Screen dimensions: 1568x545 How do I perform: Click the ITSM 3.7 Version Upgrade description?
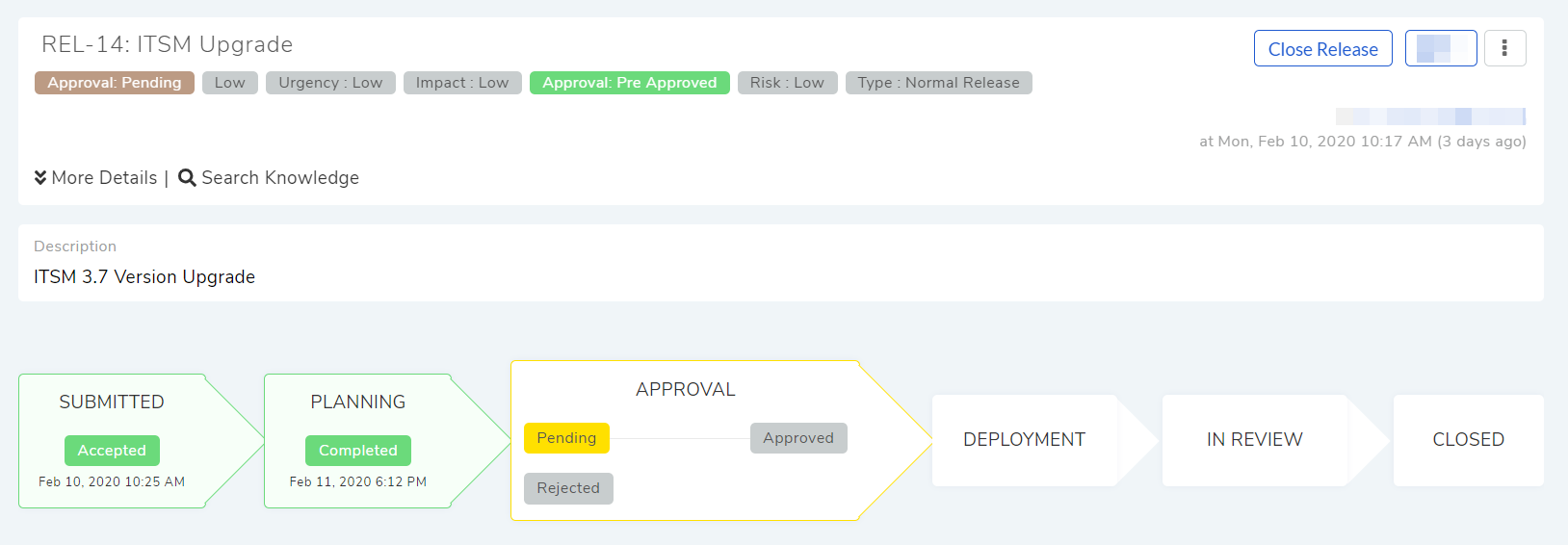click(x=144, y=277)
